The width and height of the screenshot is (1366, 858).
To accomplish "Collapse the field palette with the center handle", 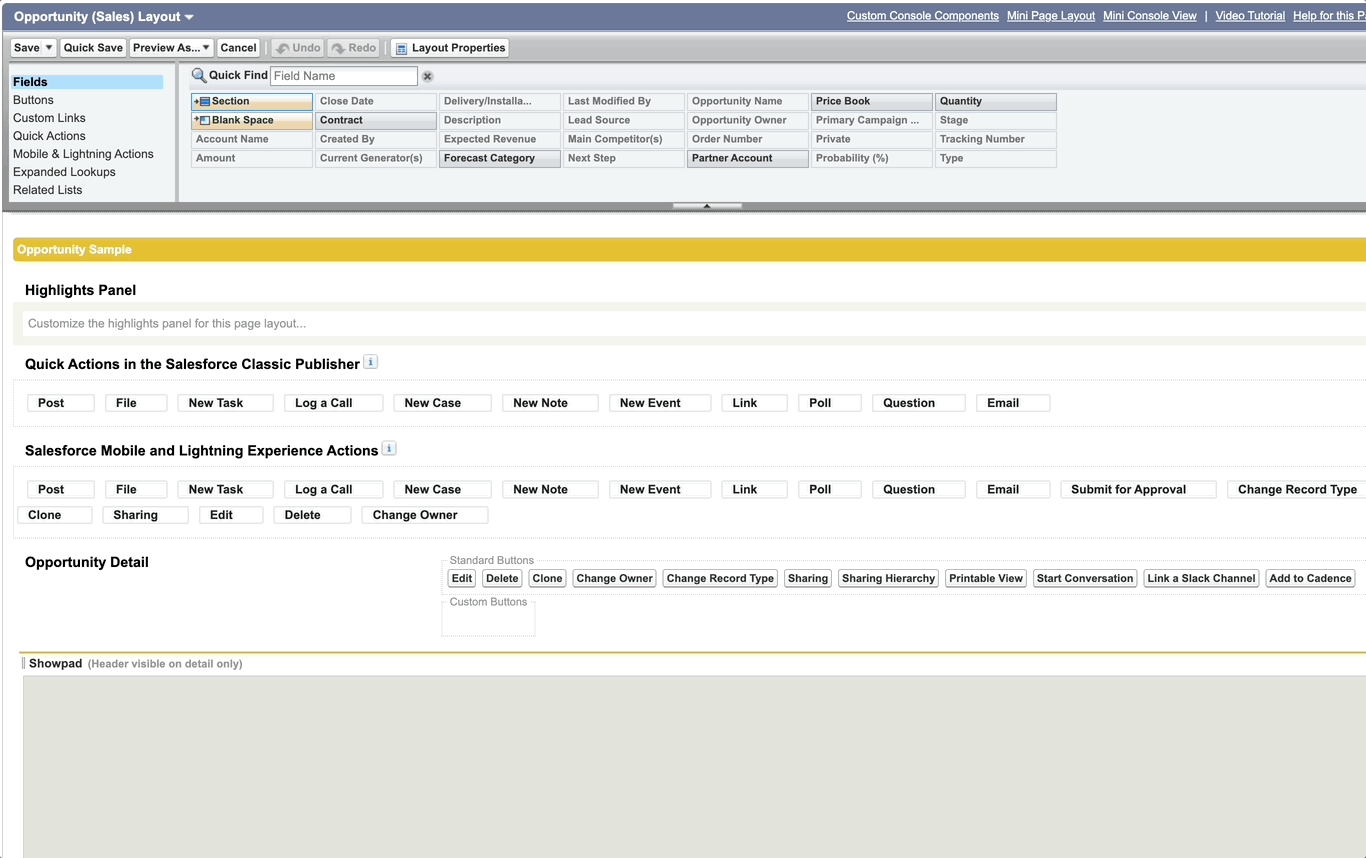I will pyautogui.click(x=707, y=205).
